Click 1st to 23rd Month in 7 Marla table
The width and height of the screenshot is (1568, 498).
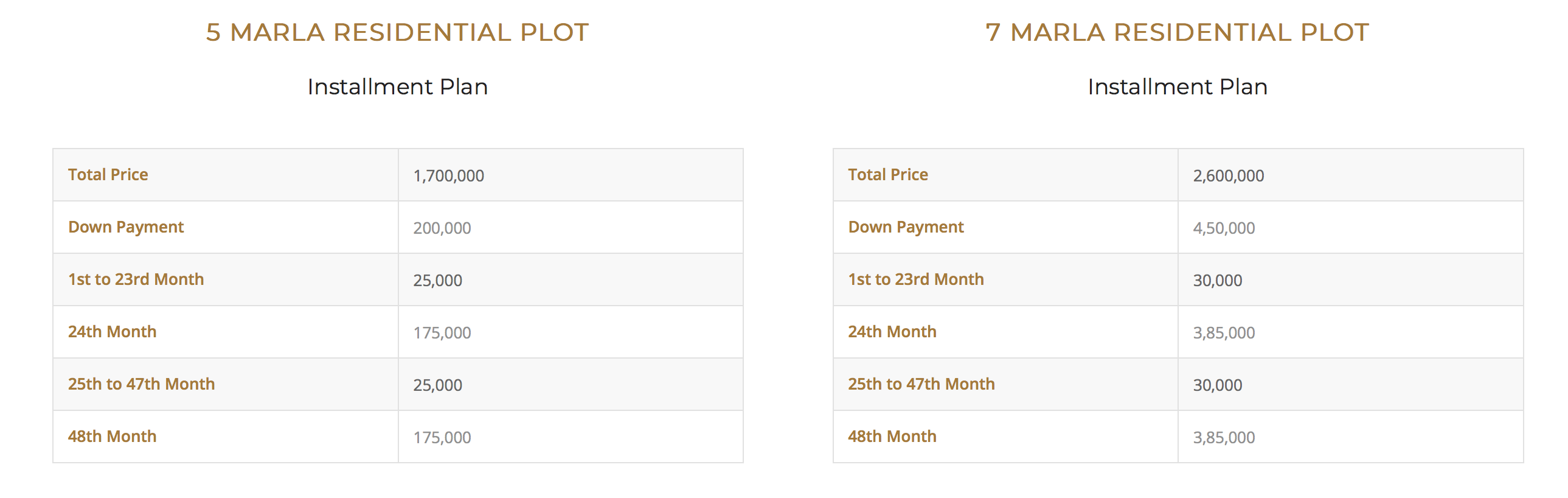tap(916, 280)
